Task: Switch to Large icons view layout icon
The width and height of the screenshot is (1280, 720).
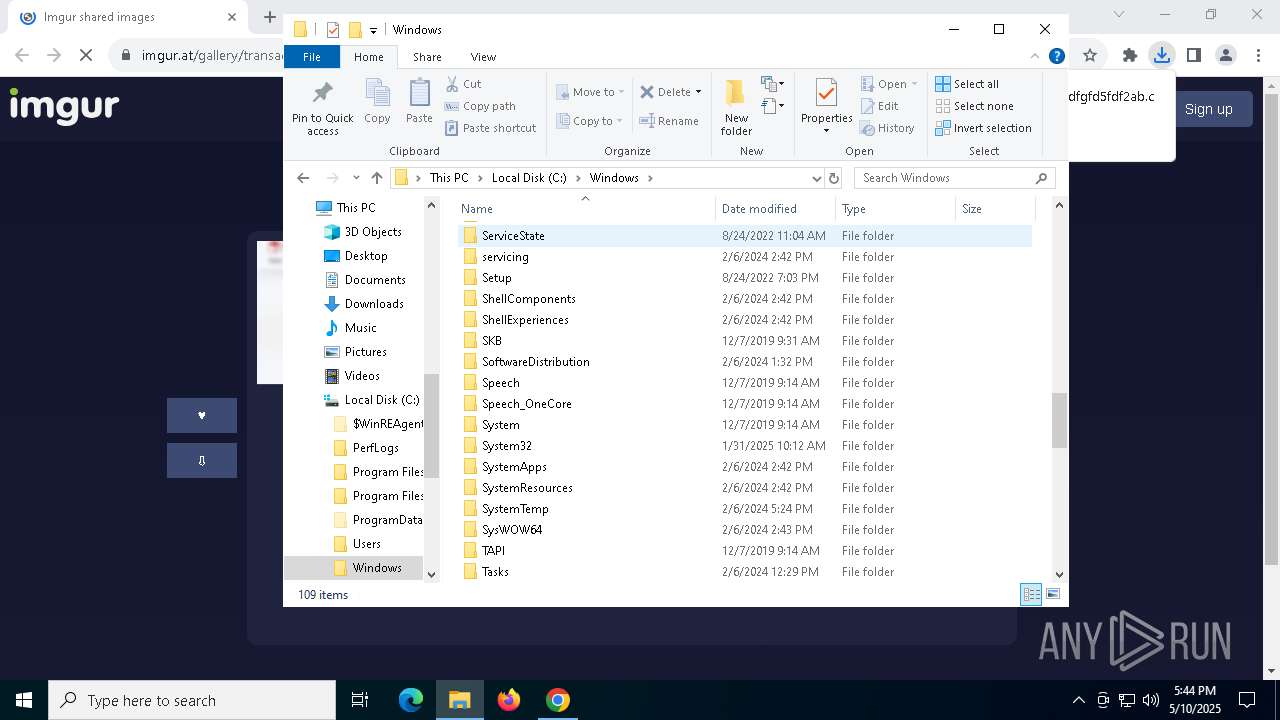Action: (1053, 594)
